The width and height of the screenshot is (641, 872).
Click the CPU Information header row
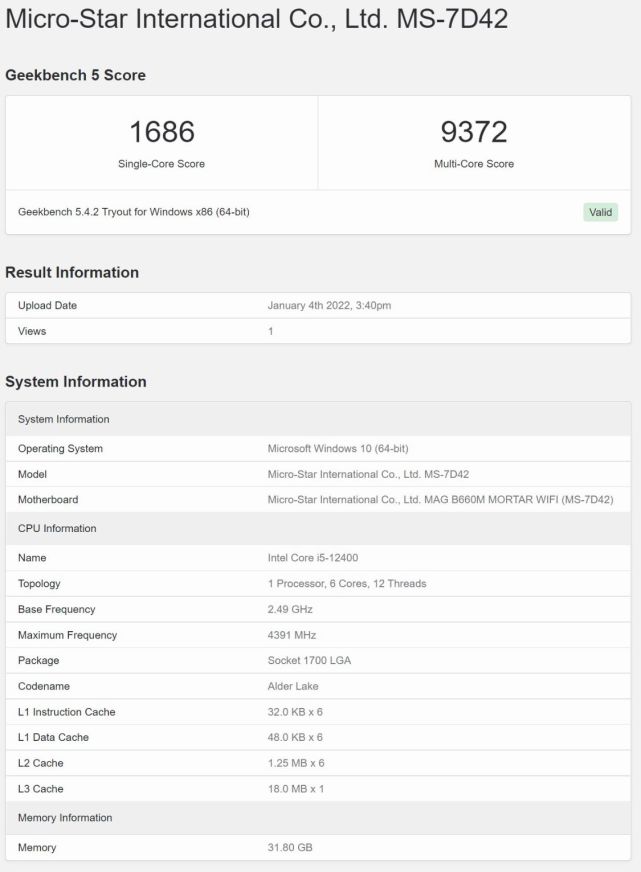pyautogui.click(x=318, y=528)
